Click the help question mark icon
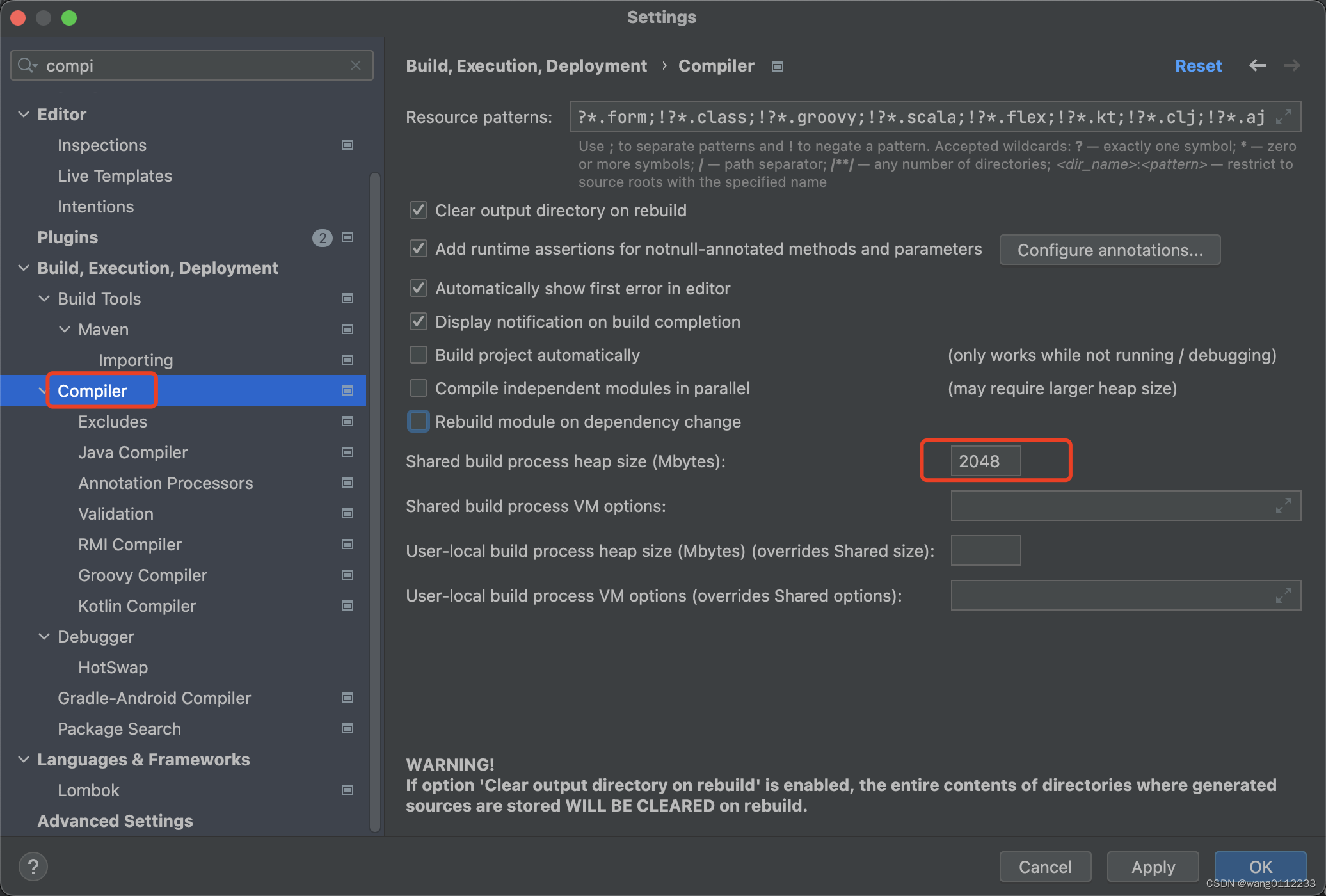The image size is (1326, 896). [x=33, y=867]
